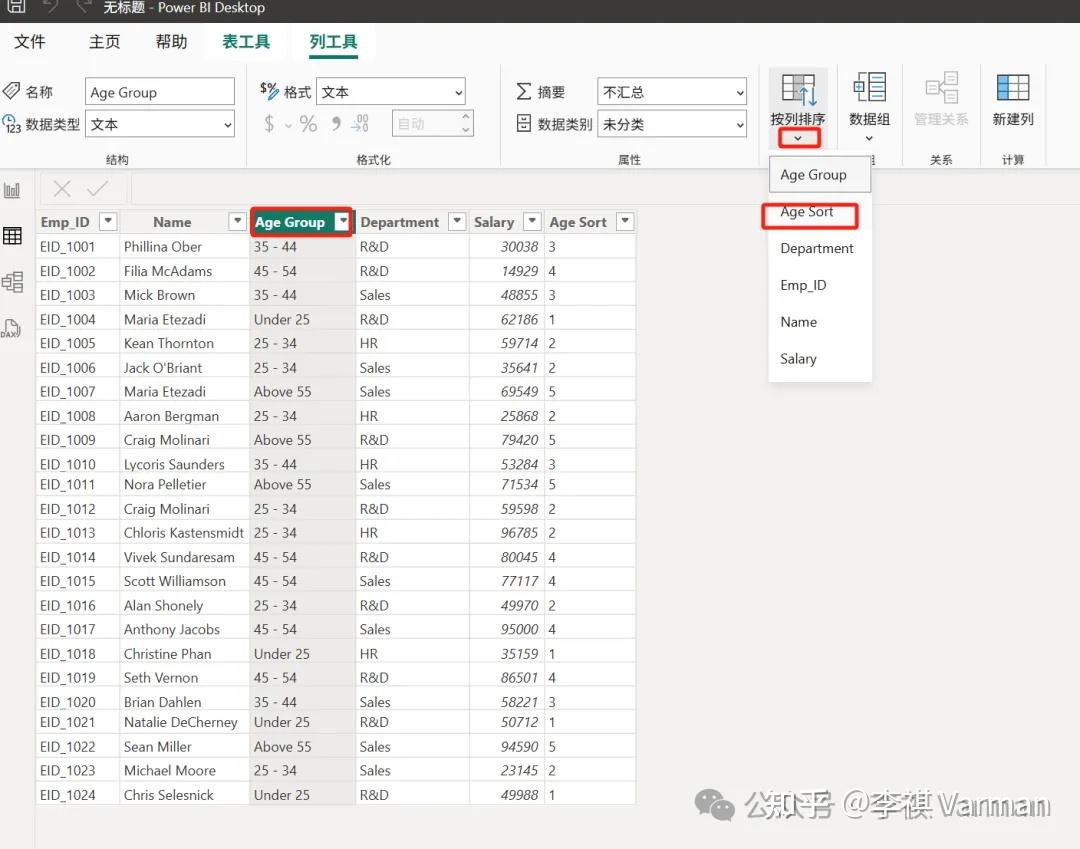Open the Name column filter dropdown
Image resolution: width=1080 pixels, height=849 pixels.
(x=238, y=222)
